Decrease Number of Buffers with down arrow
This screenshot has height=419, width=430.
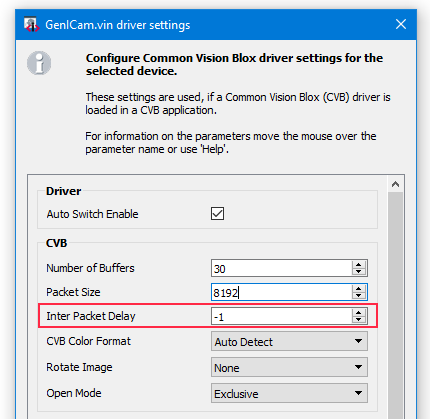tap(359, 272)
